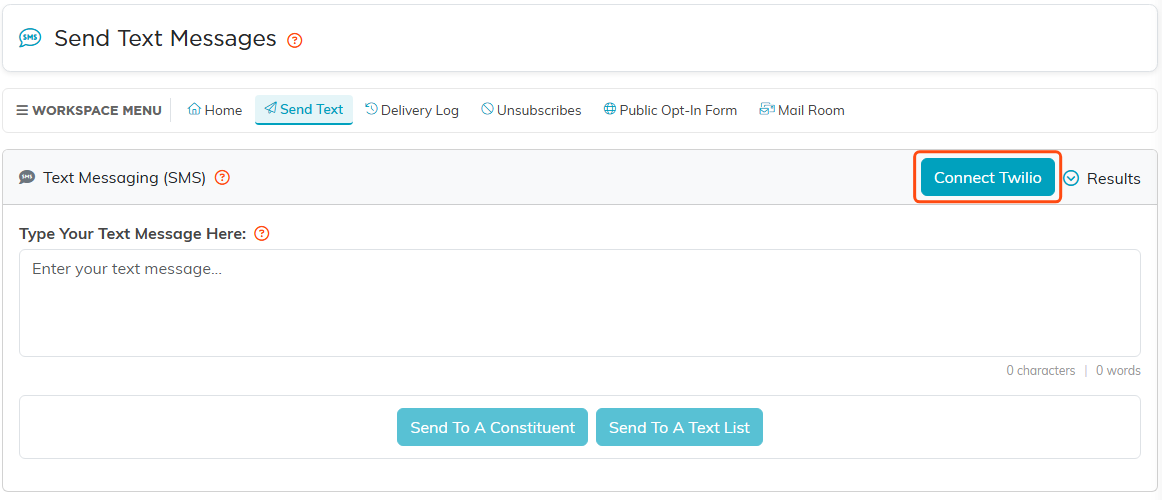Open help icon next to Text Messaging (SMS)
The width and height of the screenshot is (1162, 500).
point(222,178)
